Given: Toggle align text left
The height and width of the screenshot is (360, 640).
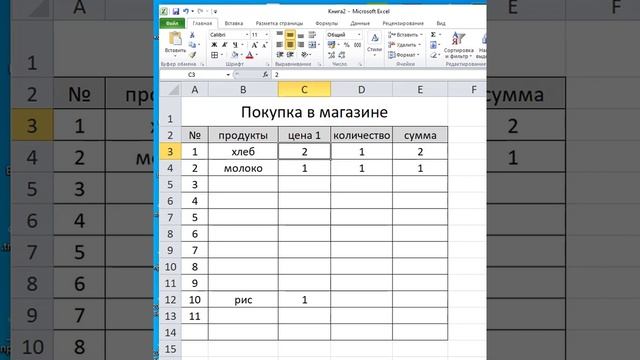Looking at the screenshot, I should click(280, 44).
